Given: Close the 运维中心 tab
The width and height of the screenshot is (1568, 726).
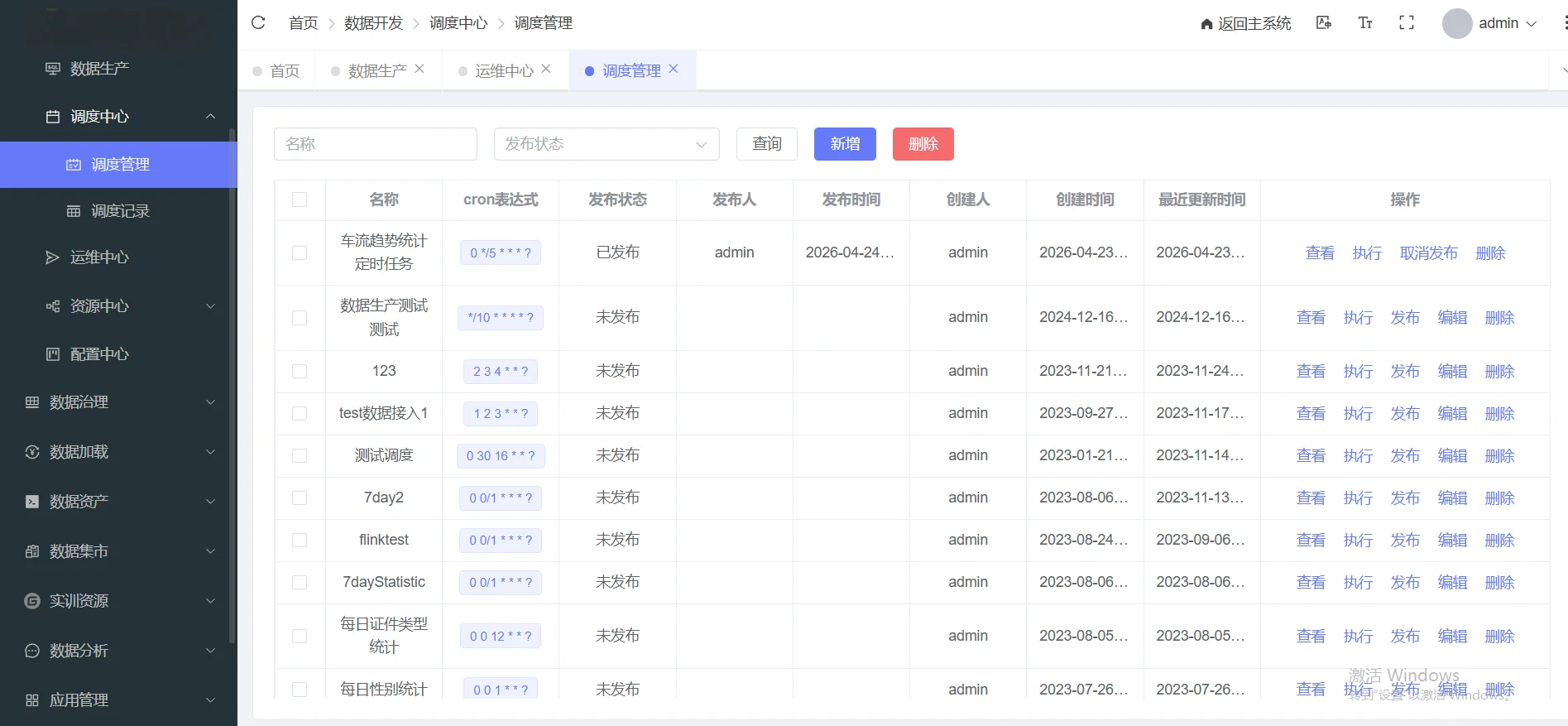Looking at the screenshot, I should point(546,69).
